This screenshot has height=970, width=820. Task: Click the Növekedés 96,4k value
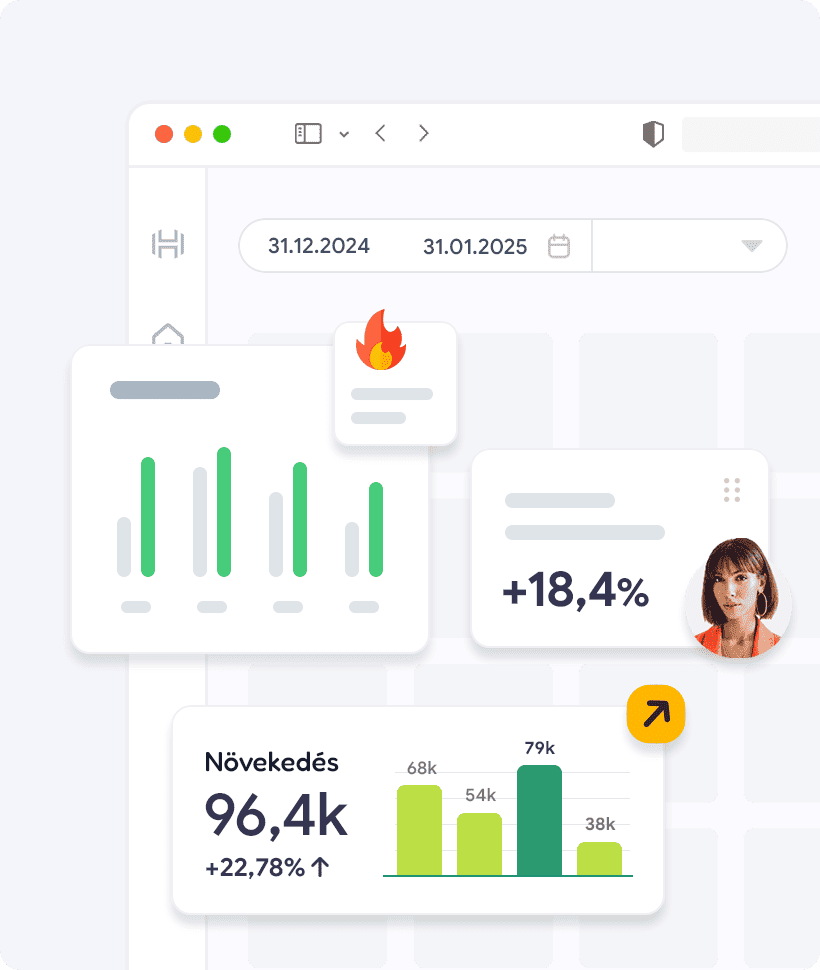tap(276, 816)
